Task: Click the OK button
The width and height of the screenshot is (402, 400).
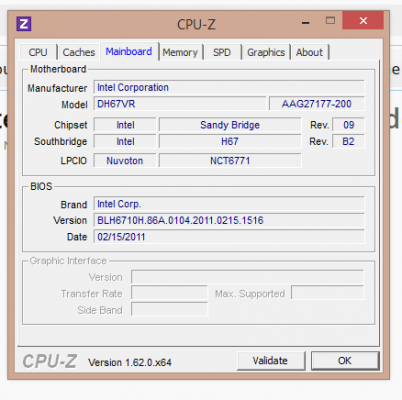Action: 345,361
